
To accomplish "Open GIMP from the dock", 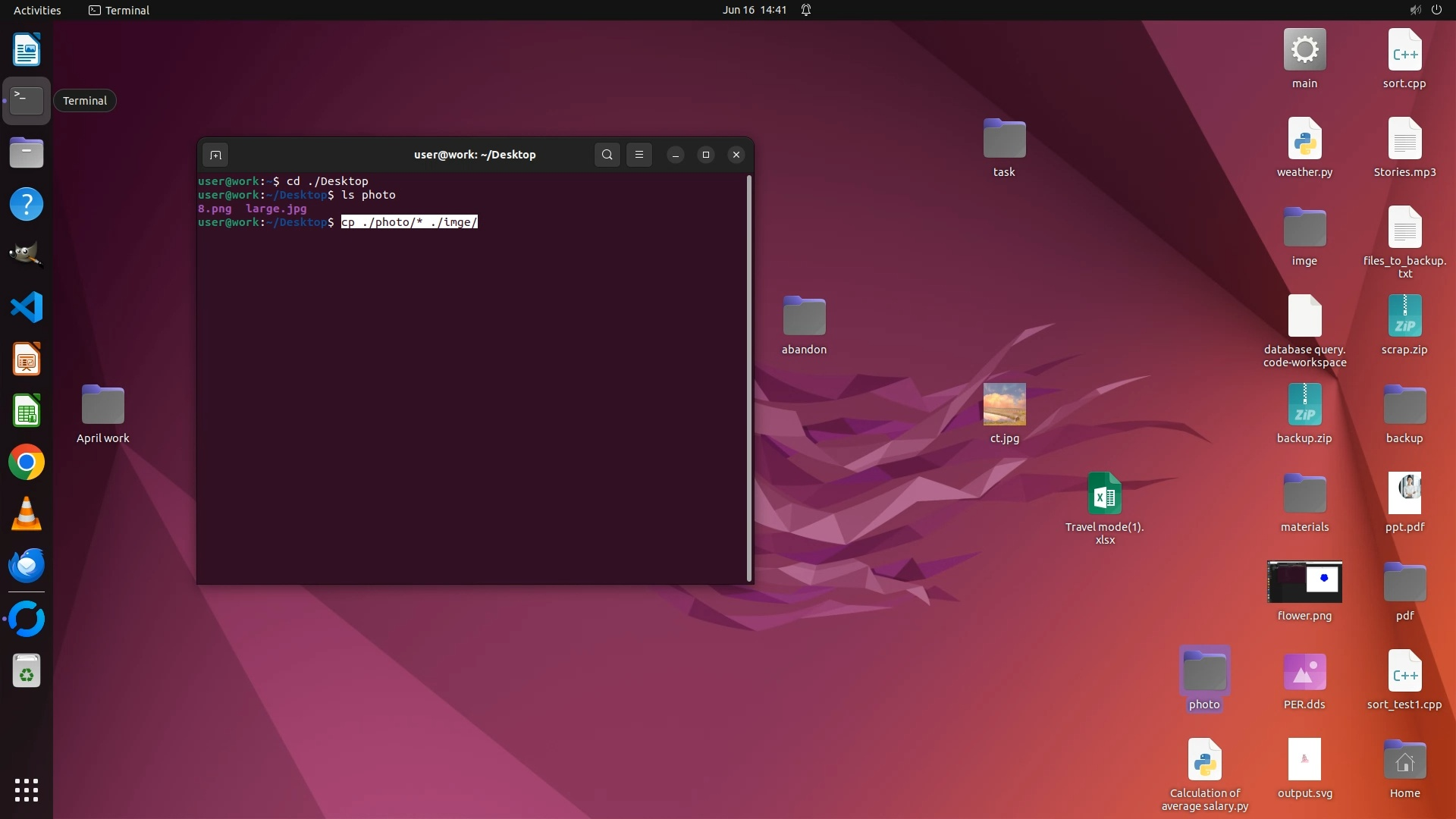I will click(27, 256).
